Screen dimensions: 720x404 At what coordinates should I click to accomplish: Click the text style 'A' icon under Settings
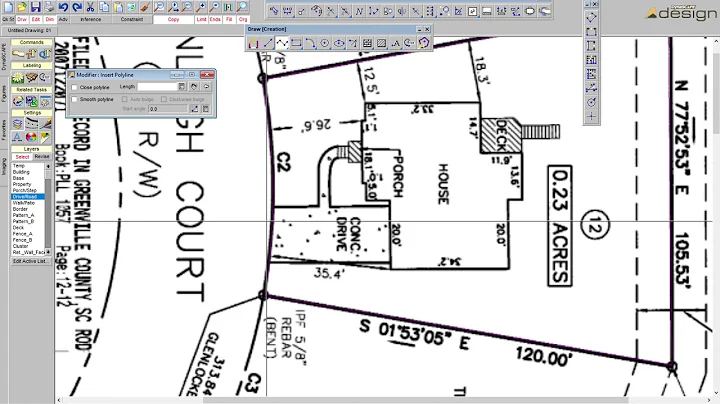(17, 137)
